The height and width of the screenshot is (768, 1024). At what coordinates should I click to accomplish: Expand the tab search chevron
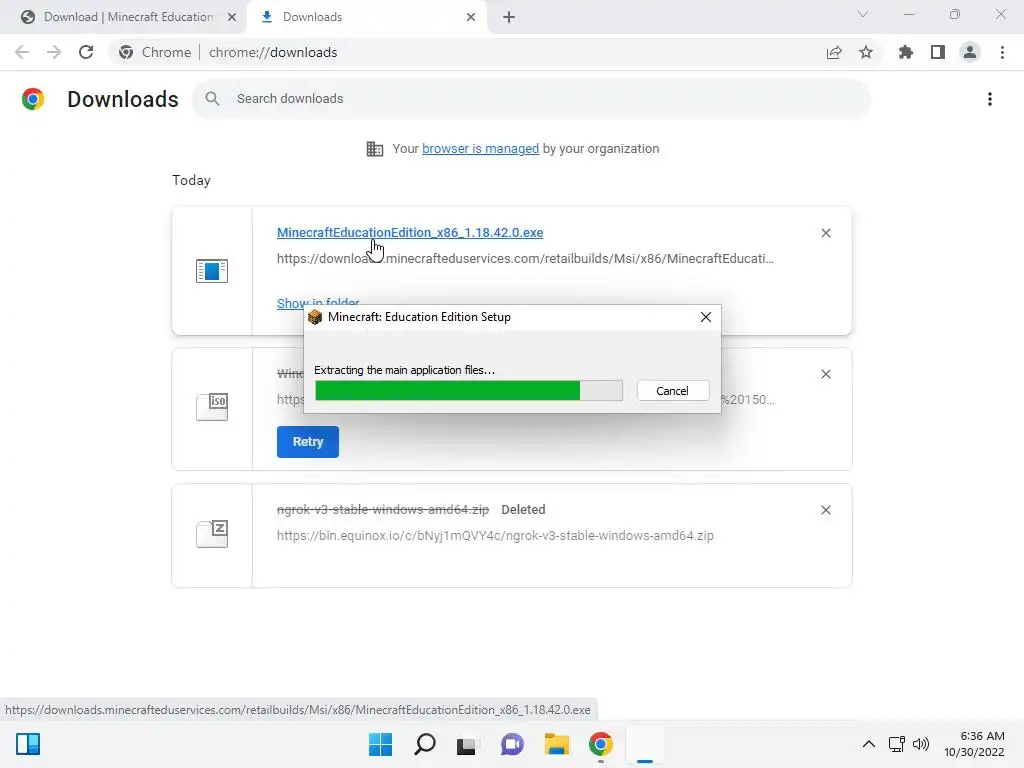(863, 14)
